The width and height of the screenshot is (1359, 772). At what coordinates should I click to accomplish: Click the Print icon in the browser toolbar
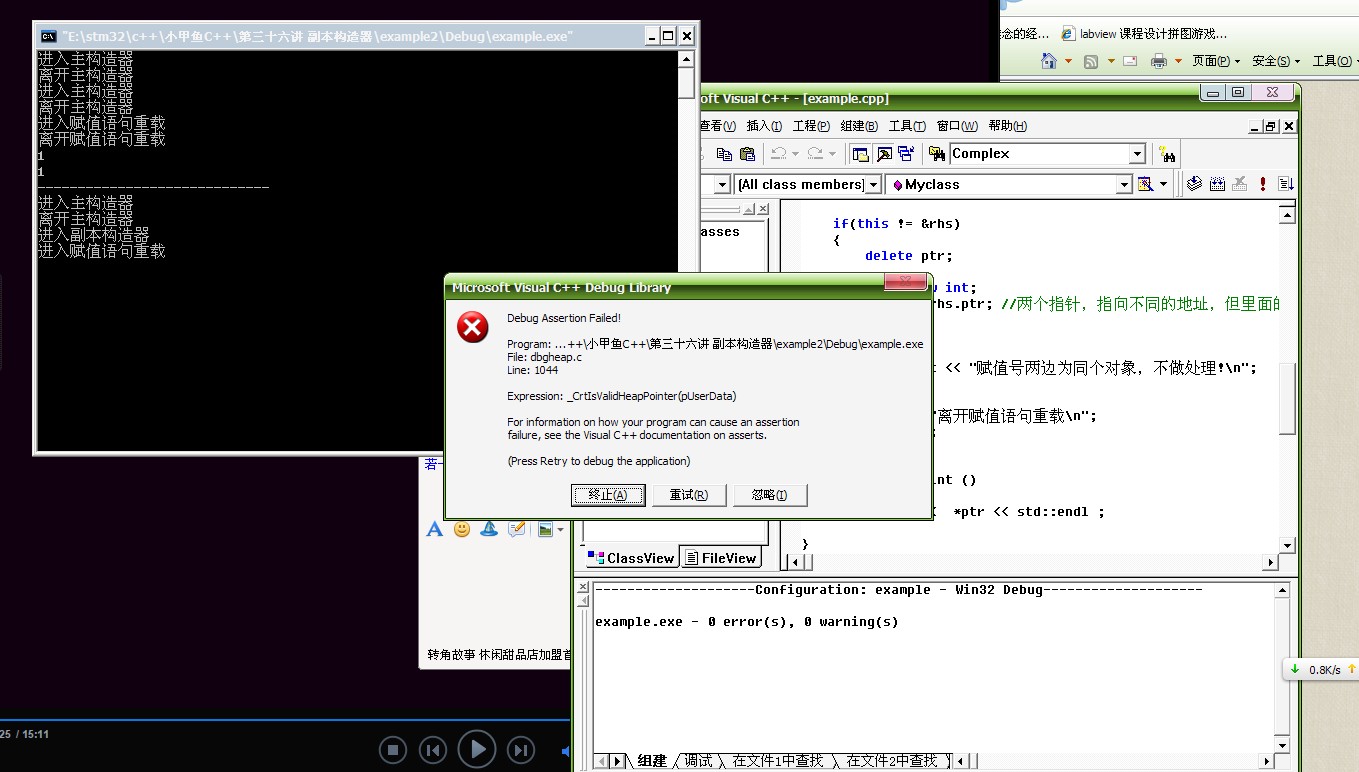point(1159,61)
